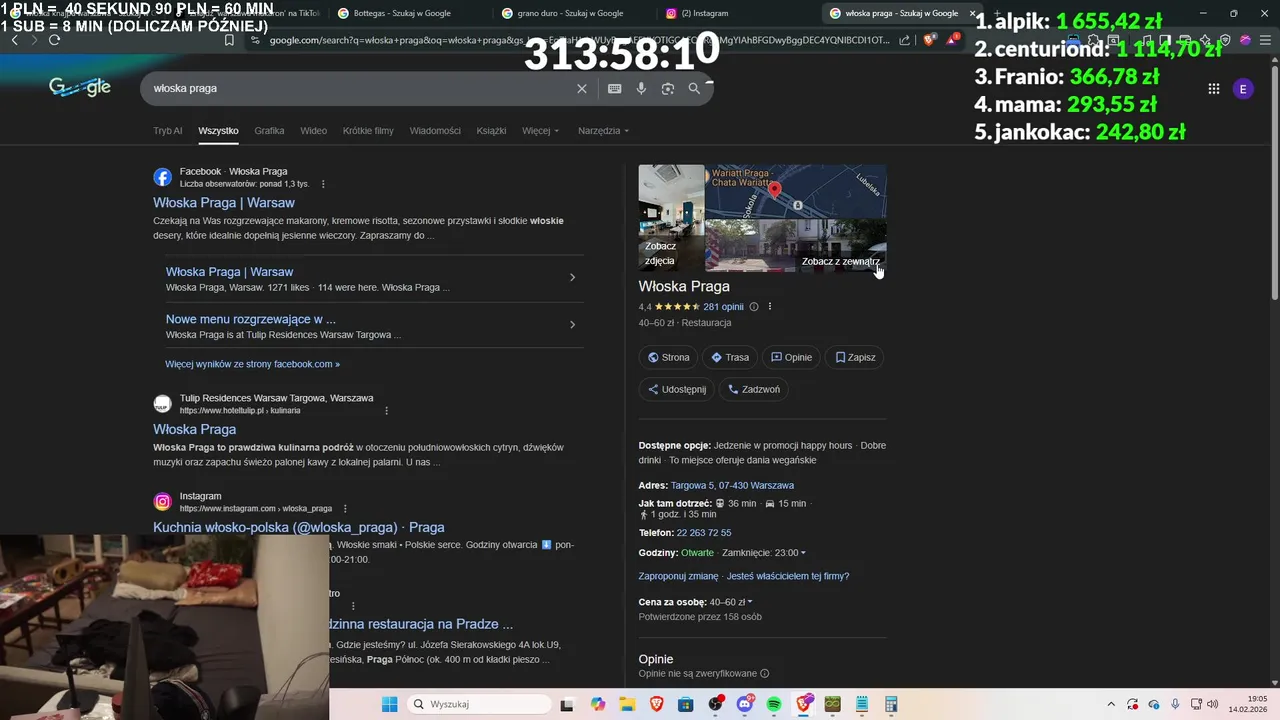Switch to the 'grano duro' browser tab

pyautogui.click(x=570, y=13)
